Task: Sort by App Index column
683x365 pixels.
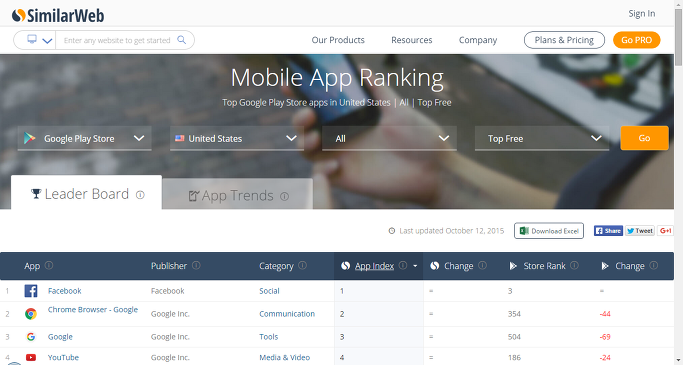Action: (x=374, y=266)
